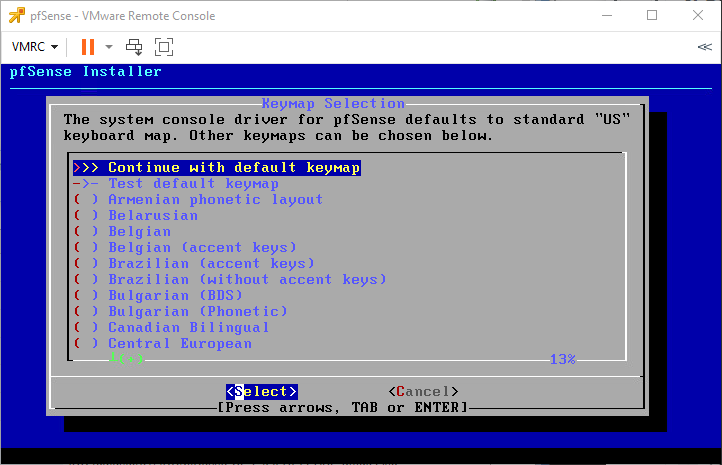Click the VMware Remote Console app icon
The image size is (722, 465).
17,15
